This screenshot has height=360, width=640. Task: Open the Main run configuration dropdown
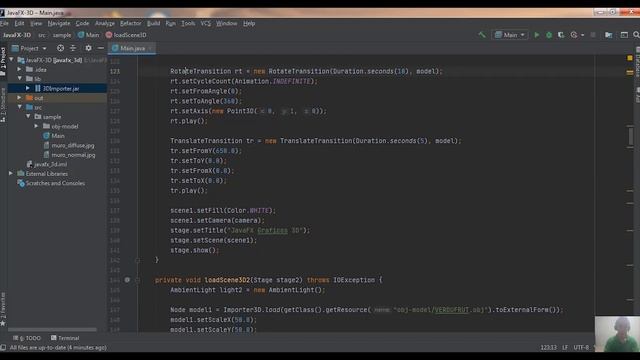510,35
